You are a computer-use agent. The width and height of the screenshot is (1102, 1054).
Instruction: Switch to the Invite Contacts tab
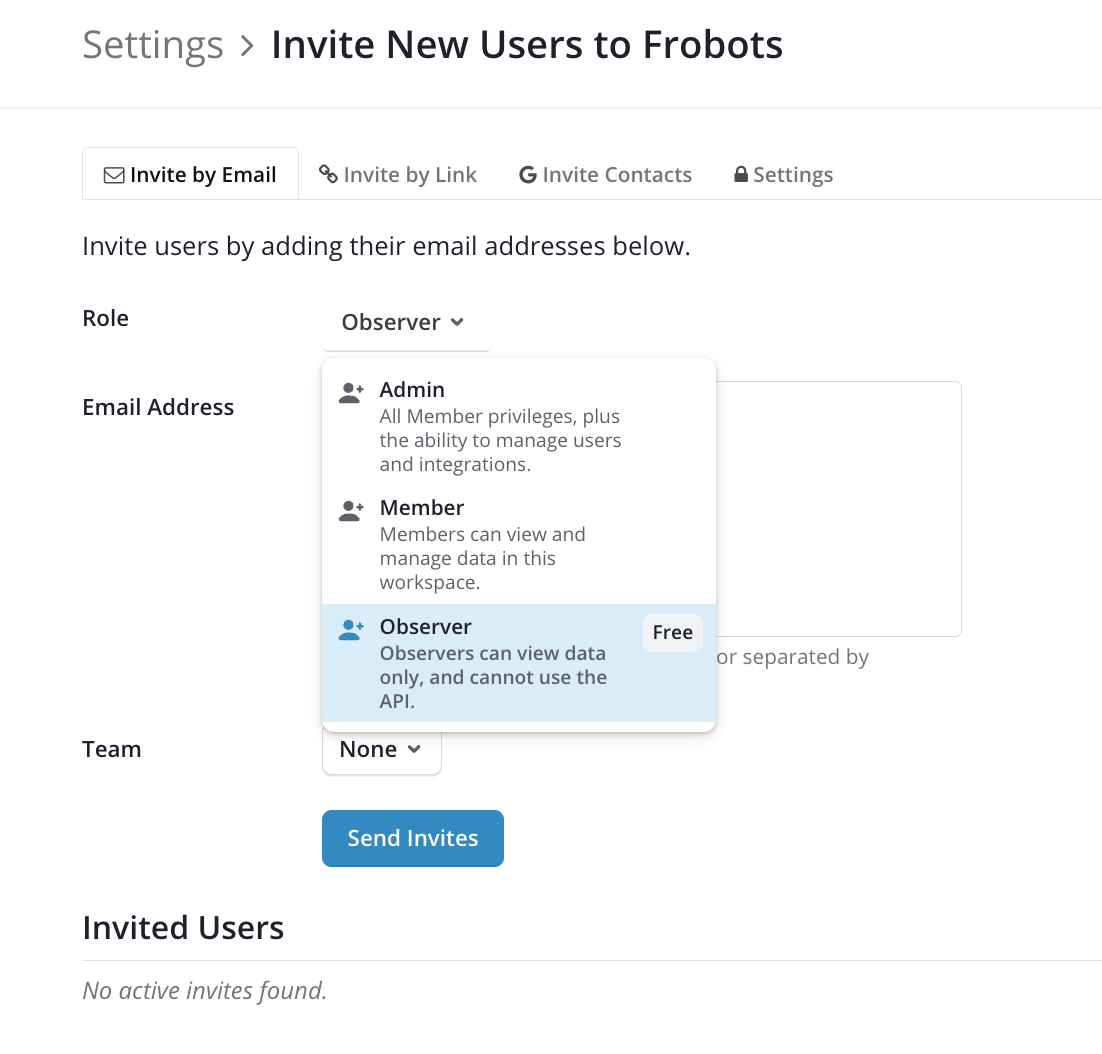[x=605, y=174]
